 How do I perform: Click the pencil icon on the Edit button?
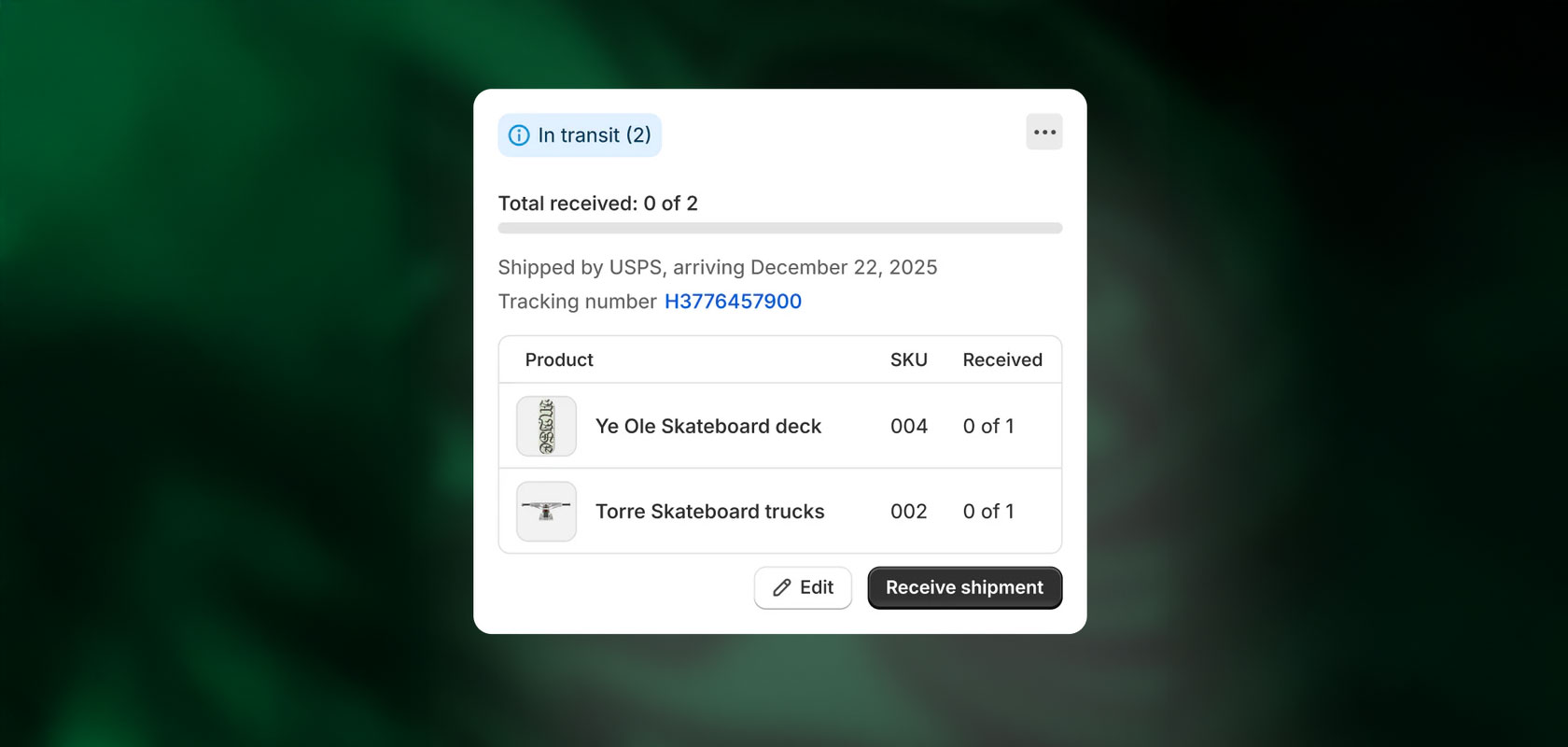coord(782,587)
